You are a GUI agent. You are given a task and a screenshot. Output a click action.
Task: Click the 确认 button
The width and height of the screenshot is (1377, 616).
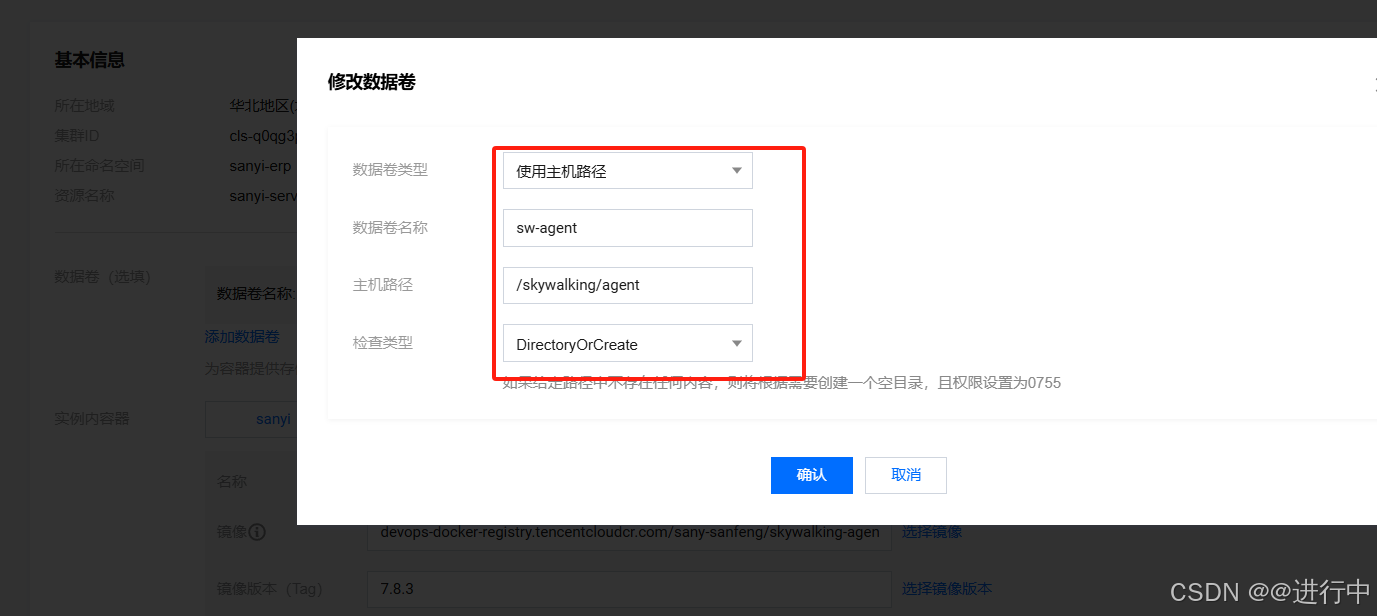coord(811,475)
